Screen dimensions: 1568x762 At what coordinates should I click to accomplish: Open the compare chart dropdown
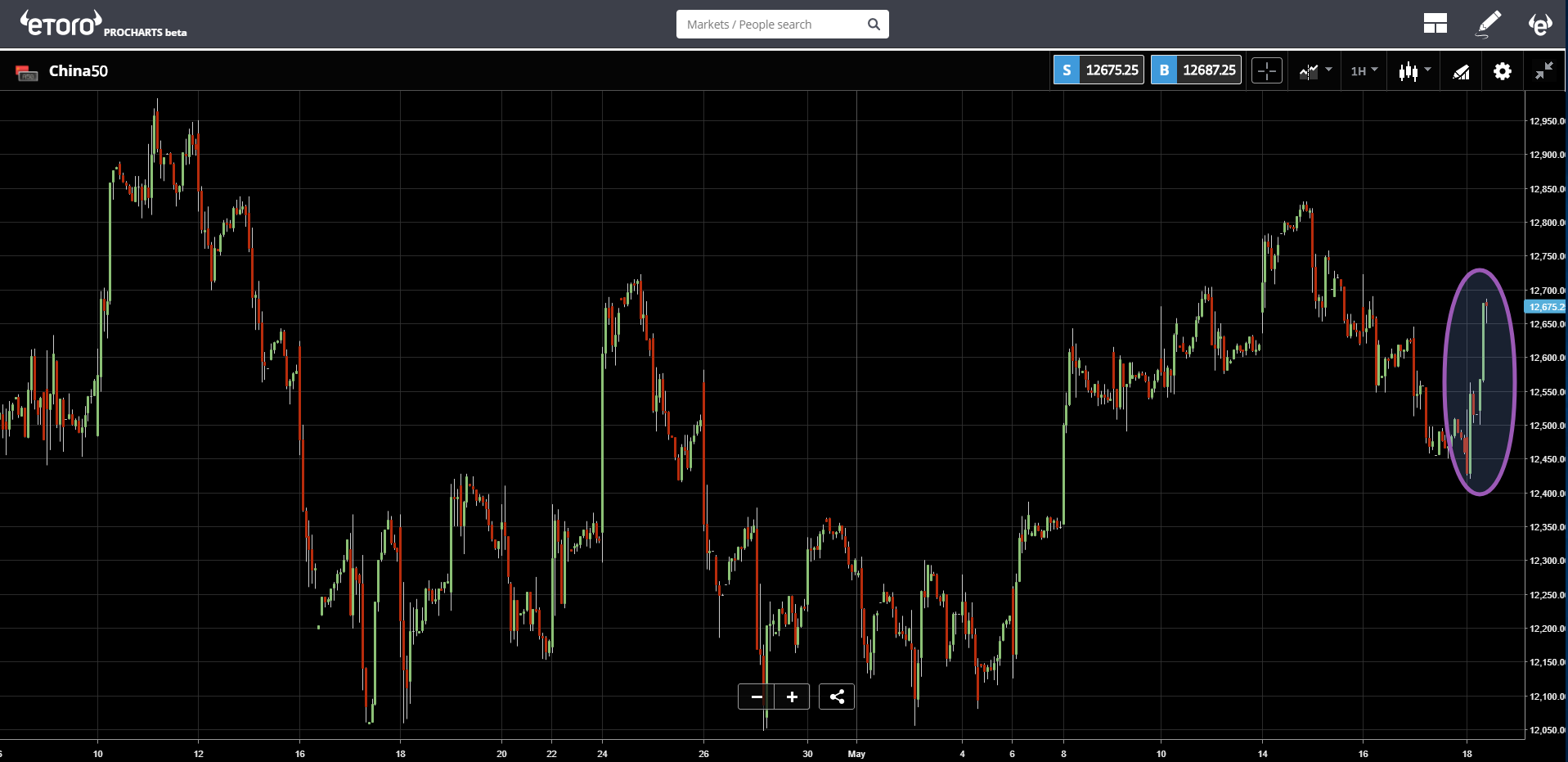coord(1315,71)
